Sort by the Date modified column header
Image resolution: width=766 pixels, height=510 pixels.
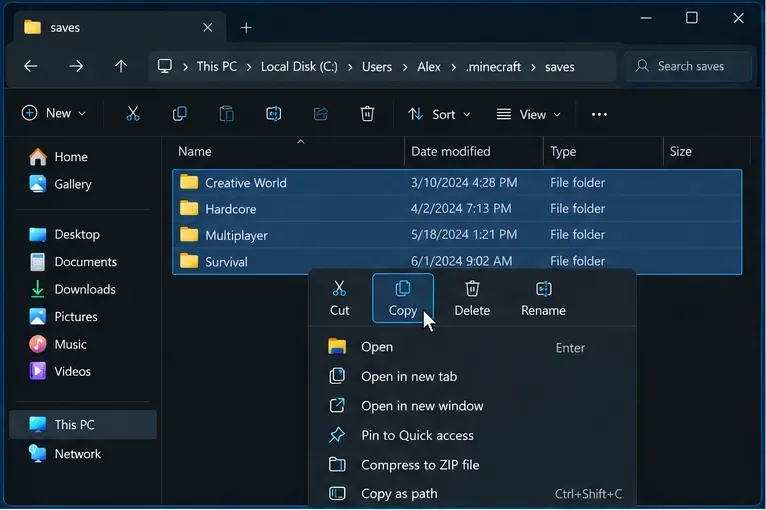click(474, 151)
